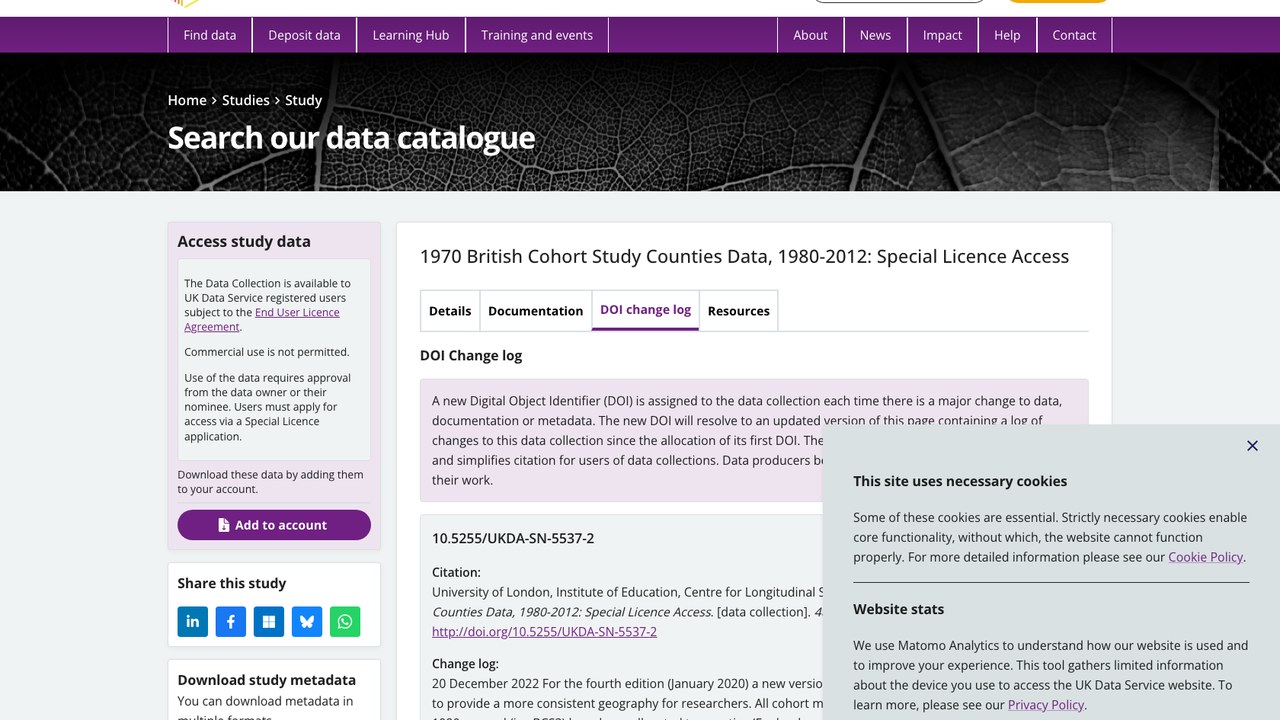1280x720 pixels.
Task: Open Training and events
Action: click(537, 35)
